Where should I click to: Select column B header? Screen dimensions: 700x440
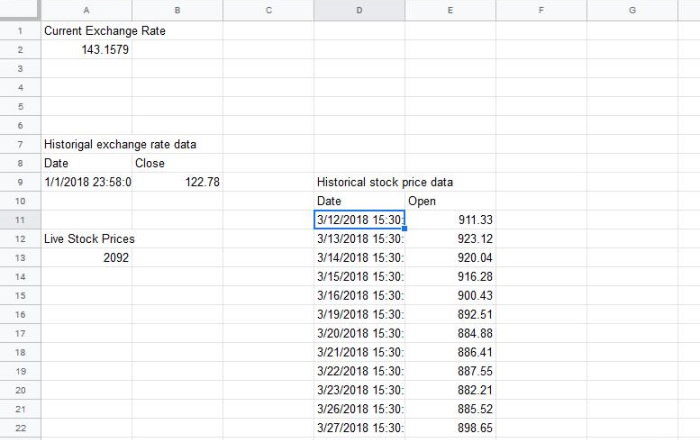click(177, 10)
